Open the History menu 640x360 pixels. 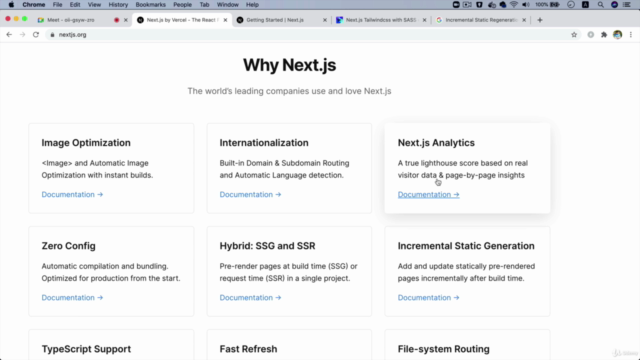click(x=118, y=4)
